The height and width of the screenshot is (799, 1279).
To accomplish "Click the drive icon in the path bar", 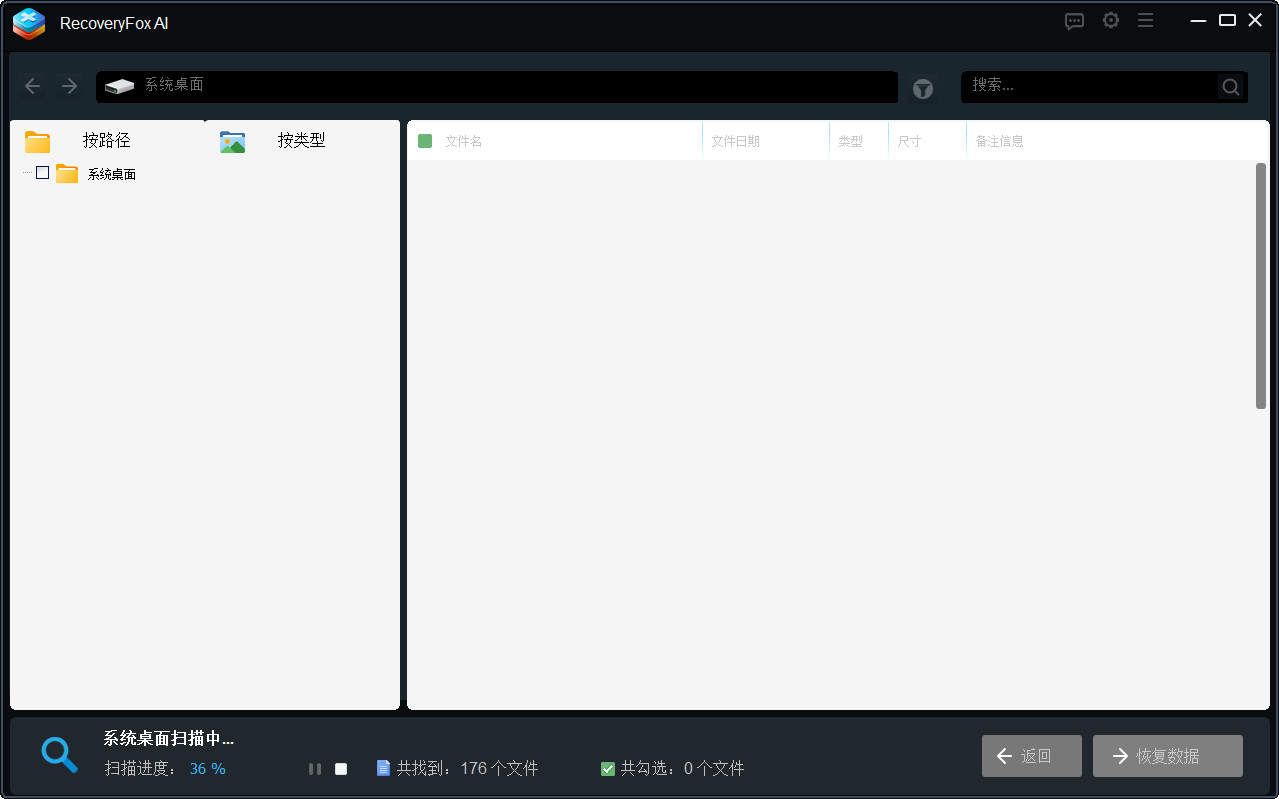I will (119, 86).
